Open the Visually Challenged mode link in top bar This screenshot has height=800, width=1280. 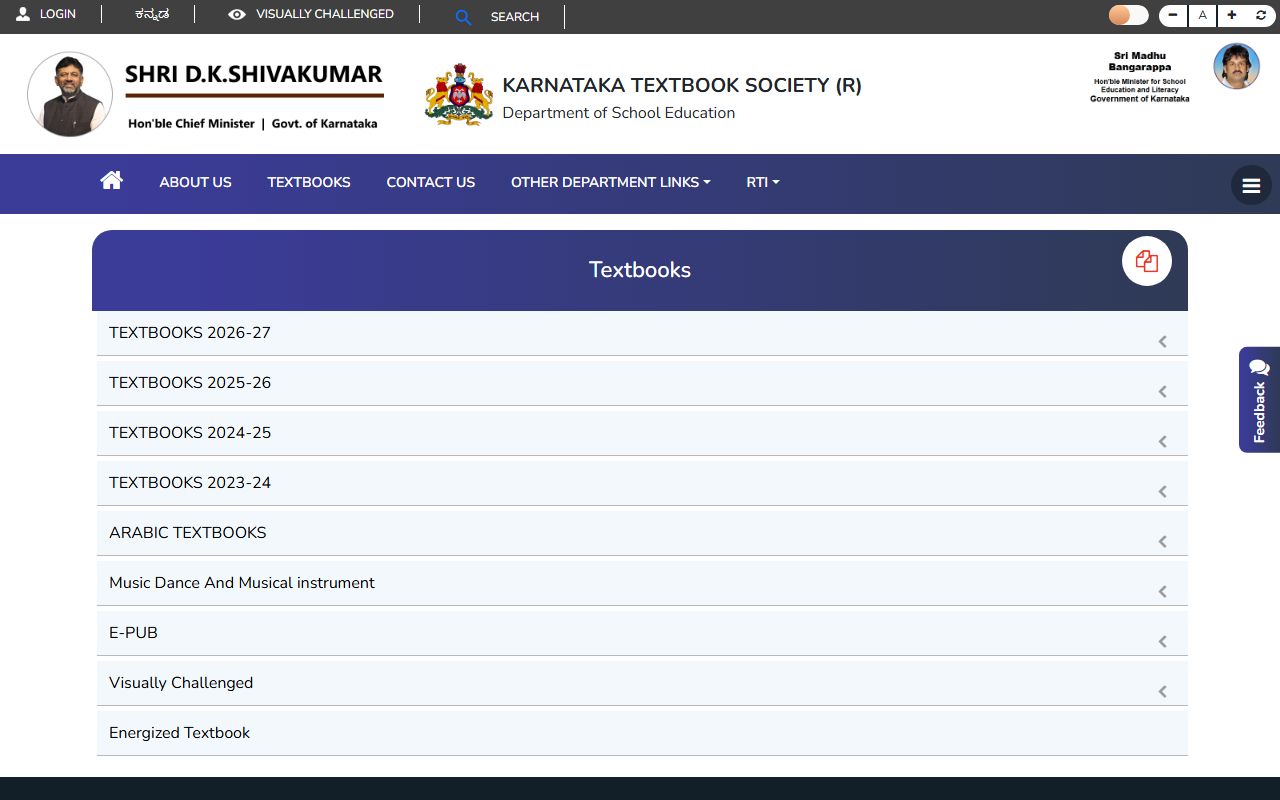[311, 14]
